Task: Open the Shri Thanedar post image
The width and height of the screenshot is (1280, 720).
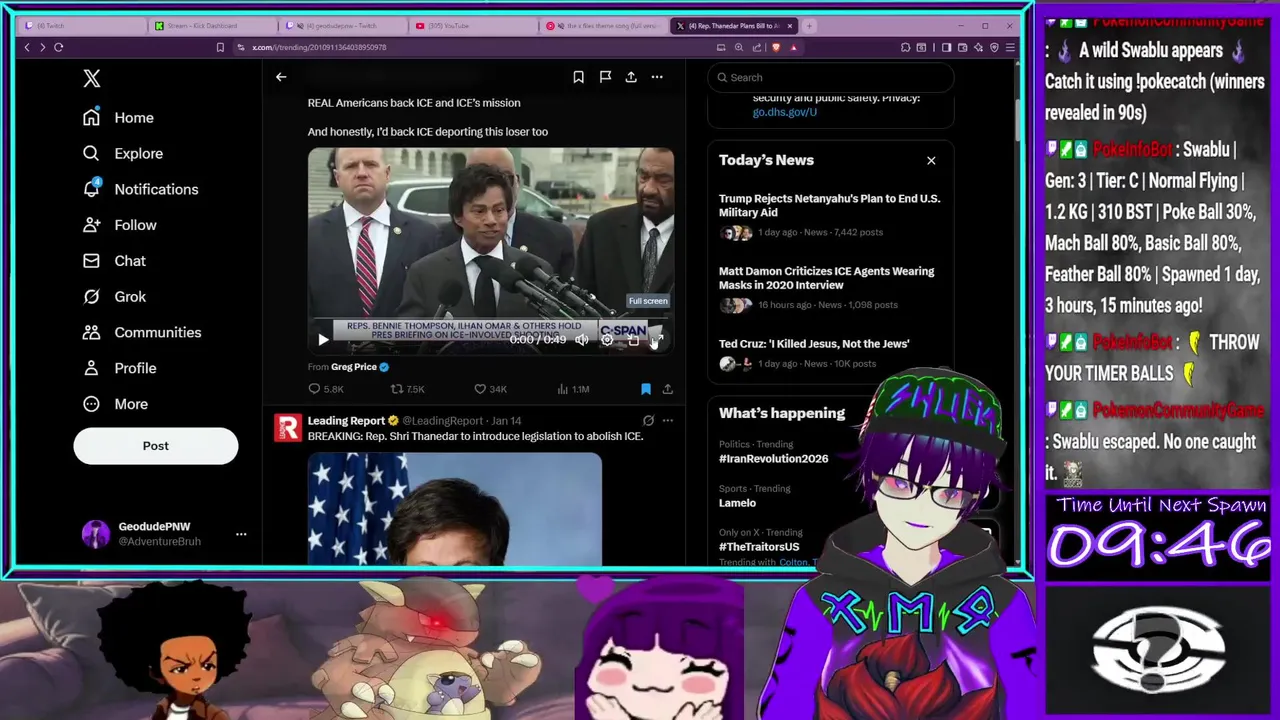Action: tap(455, 509)
